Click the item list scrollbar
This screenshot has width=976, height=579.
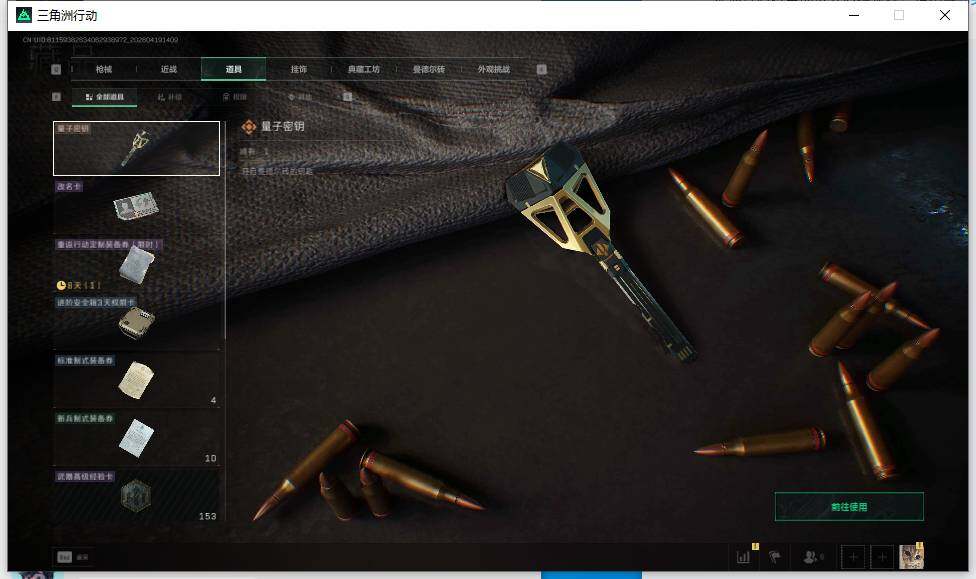[x=225, y=230]
